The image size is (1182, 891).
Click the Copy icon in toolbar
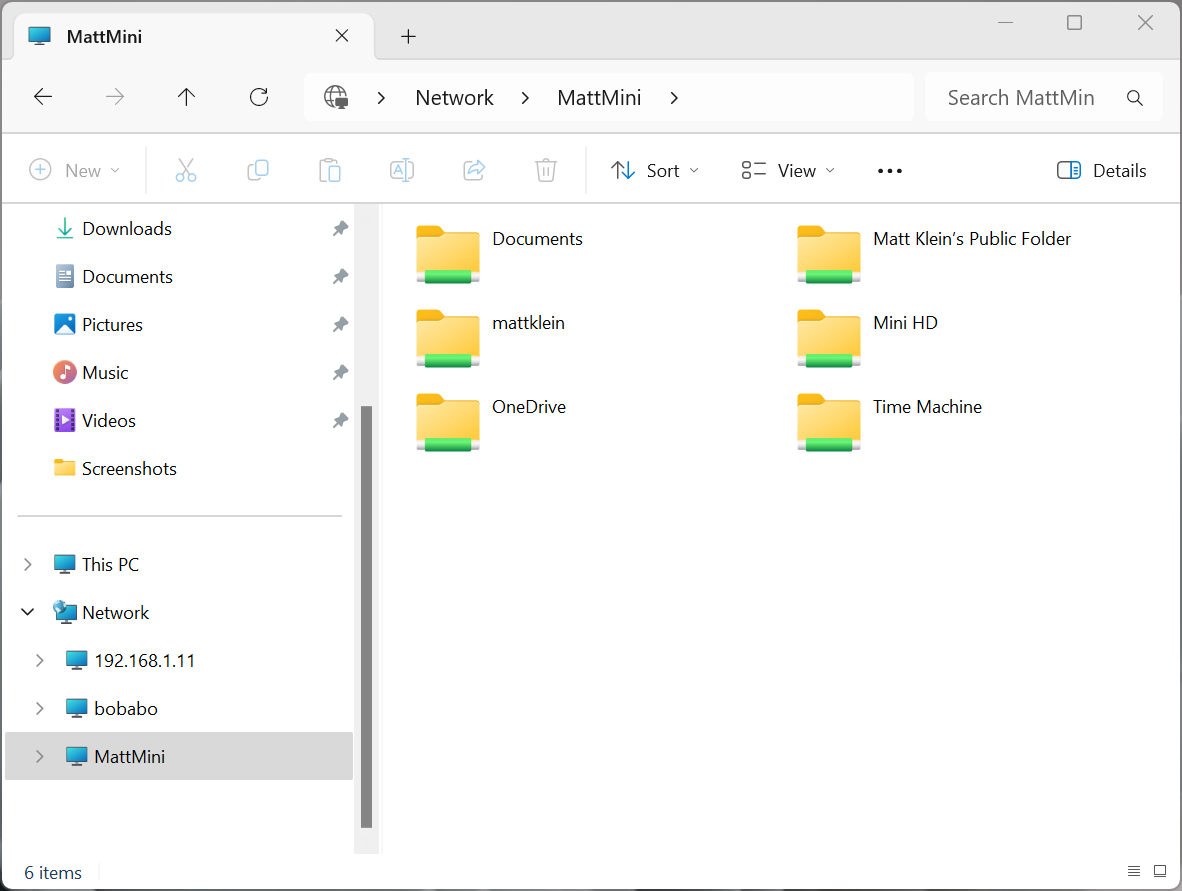(258, 170)
